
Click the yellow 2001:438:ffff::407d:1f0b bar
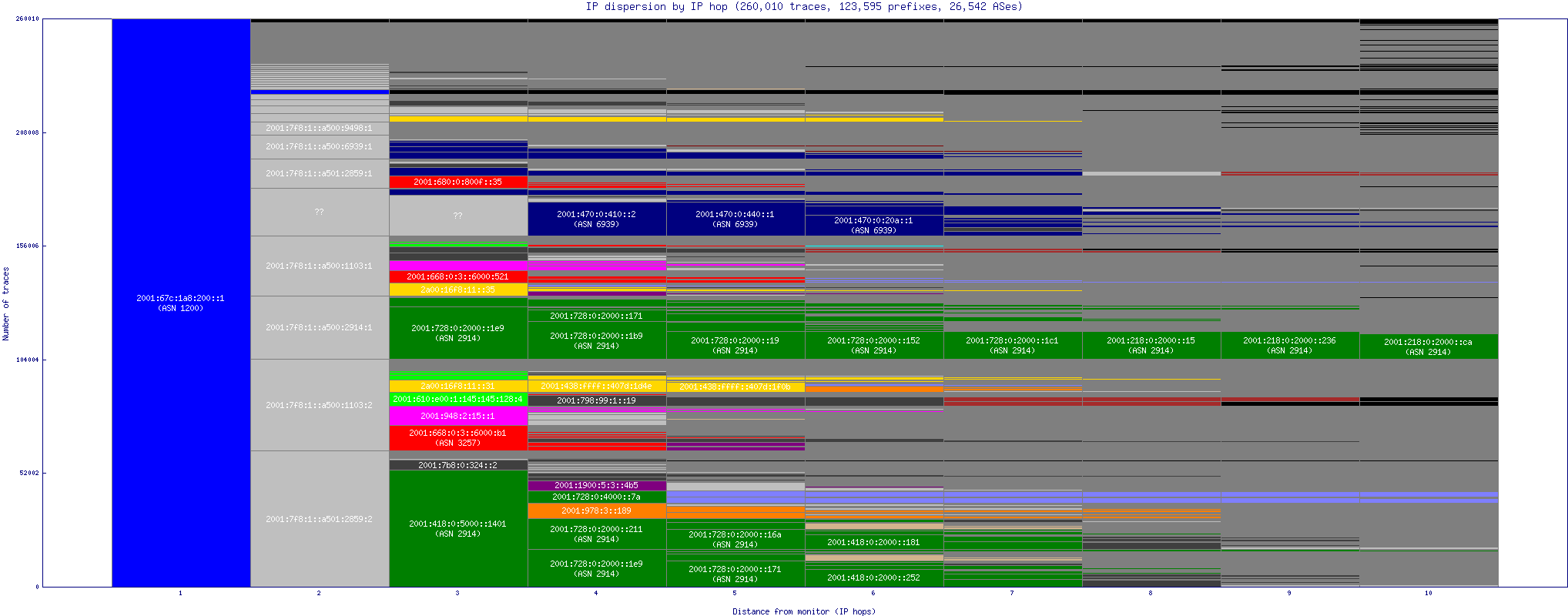735,387
